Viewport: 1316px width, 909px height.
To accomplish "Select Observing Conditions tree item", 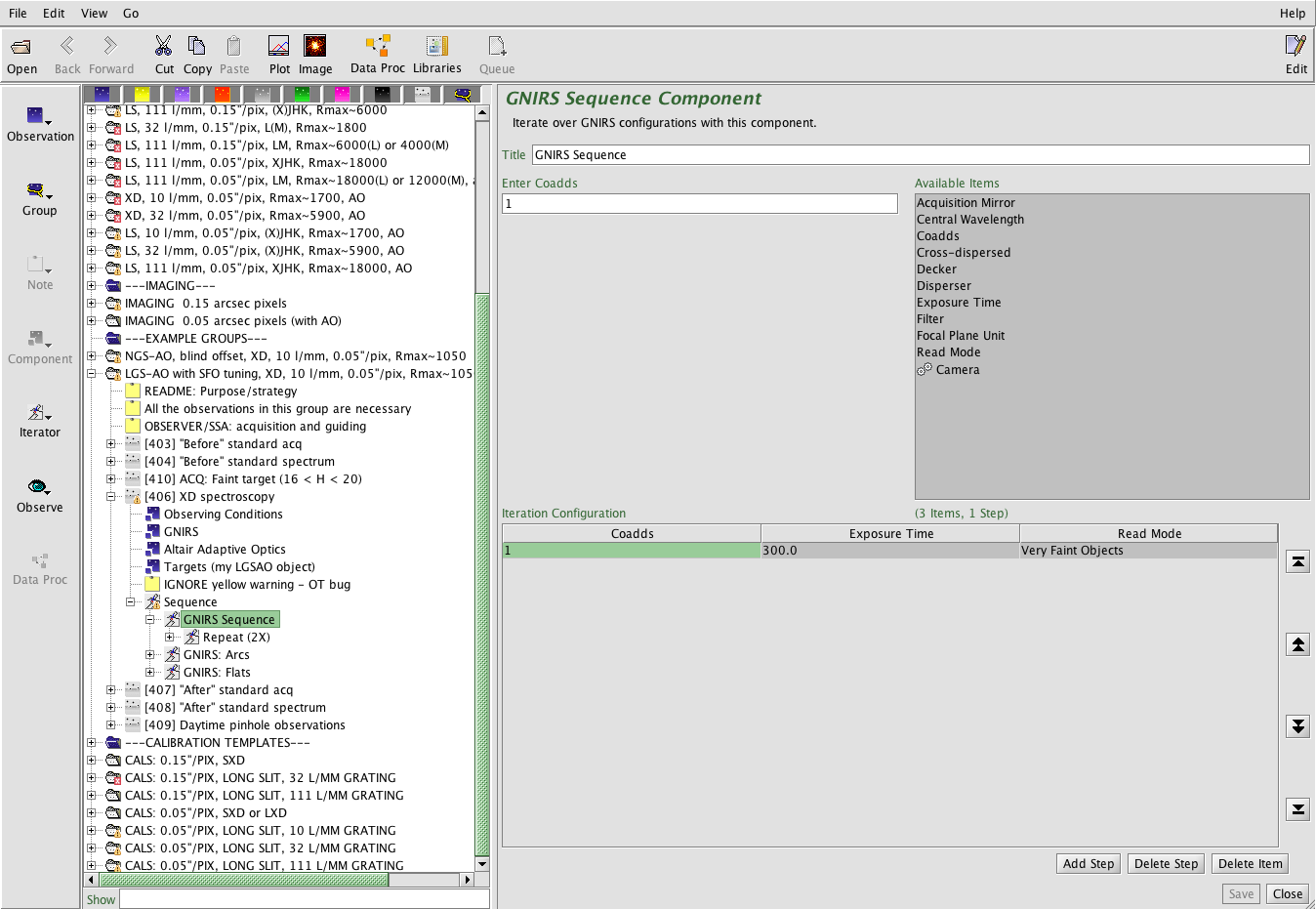I will pyautogui.click(x=223, y=515).
